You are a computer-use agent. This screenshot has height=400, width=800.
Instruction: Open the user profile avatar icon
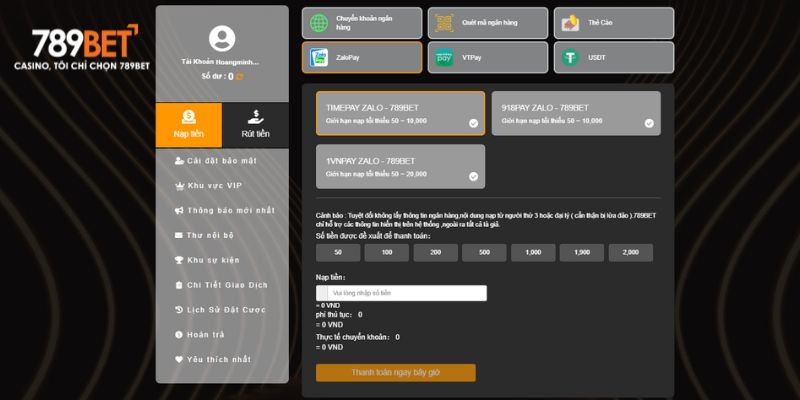(222, 39)
